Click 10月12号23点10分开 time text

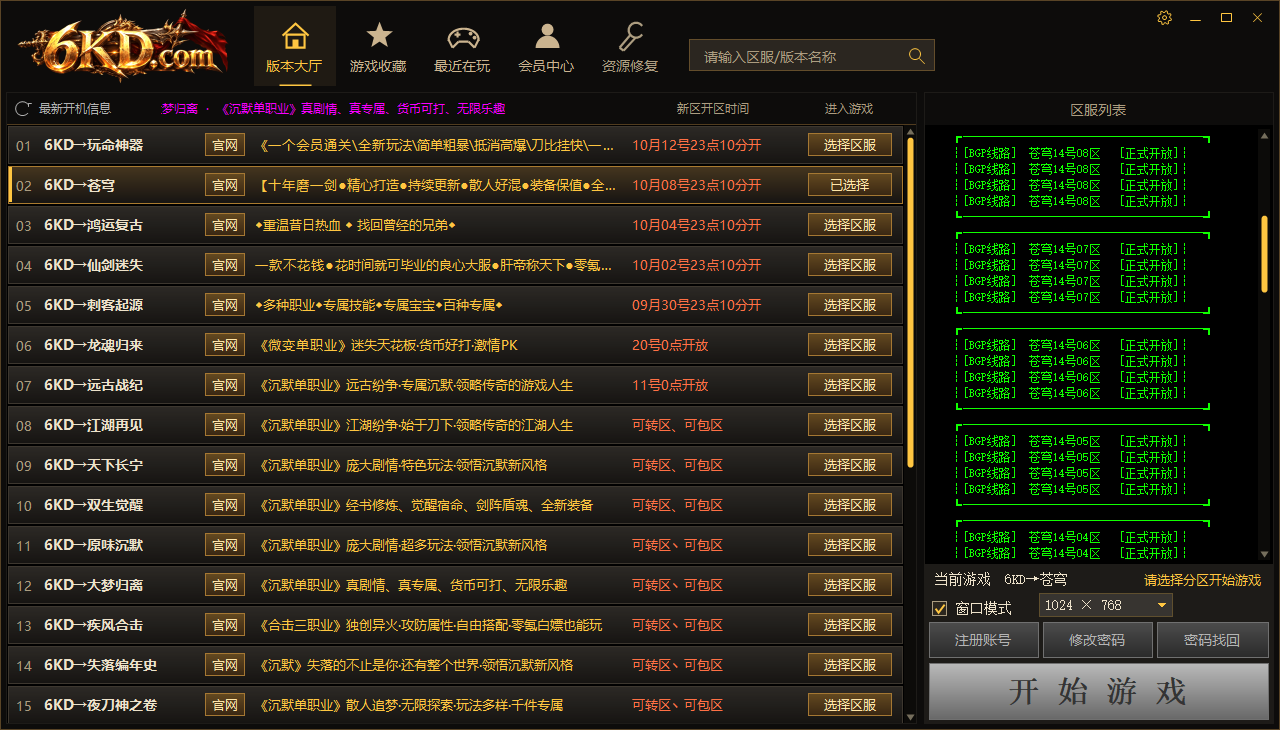click(x=696, y=145)
